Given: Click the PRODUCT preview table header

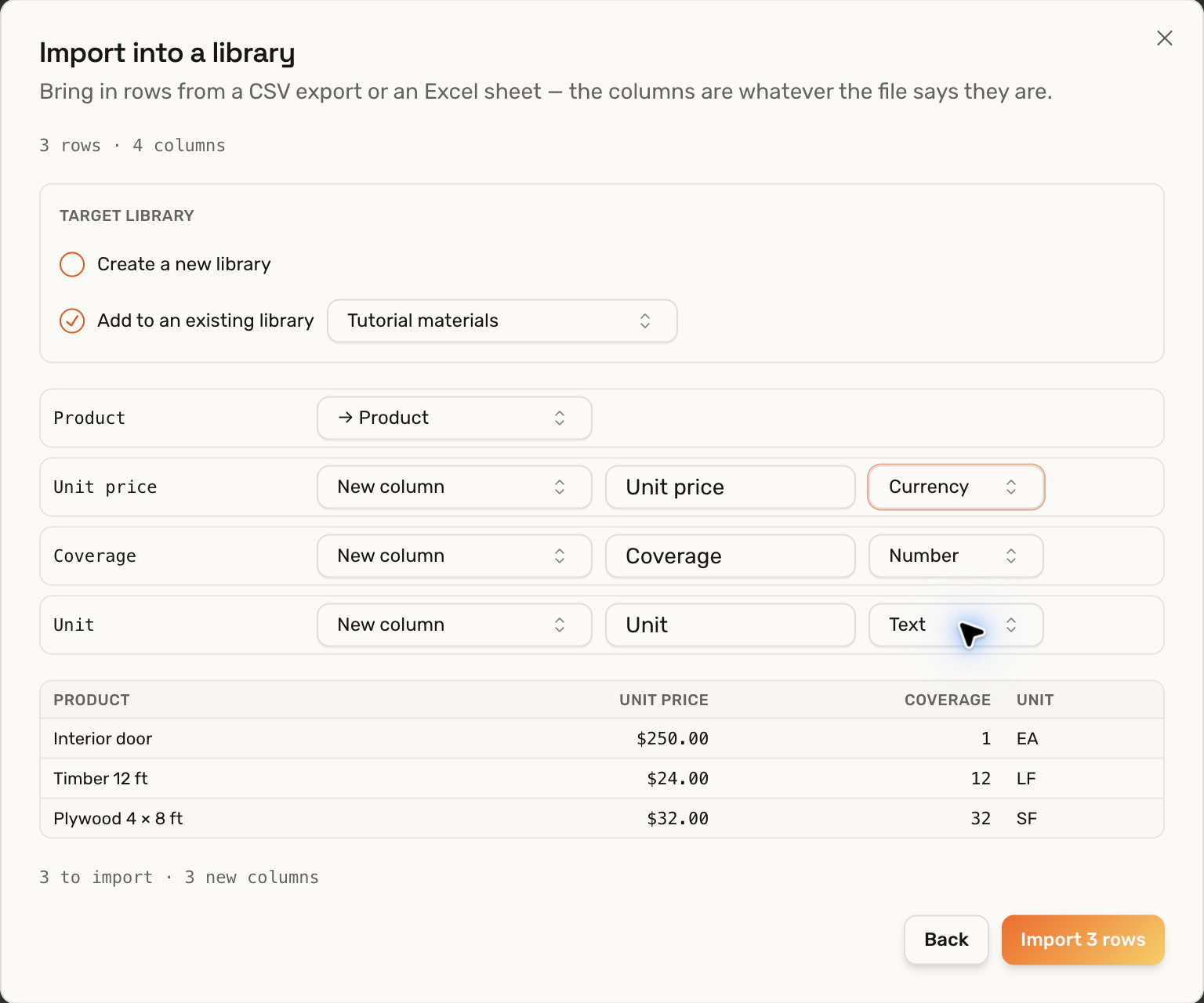Looking at the screenshot, I should coord(92,700).
